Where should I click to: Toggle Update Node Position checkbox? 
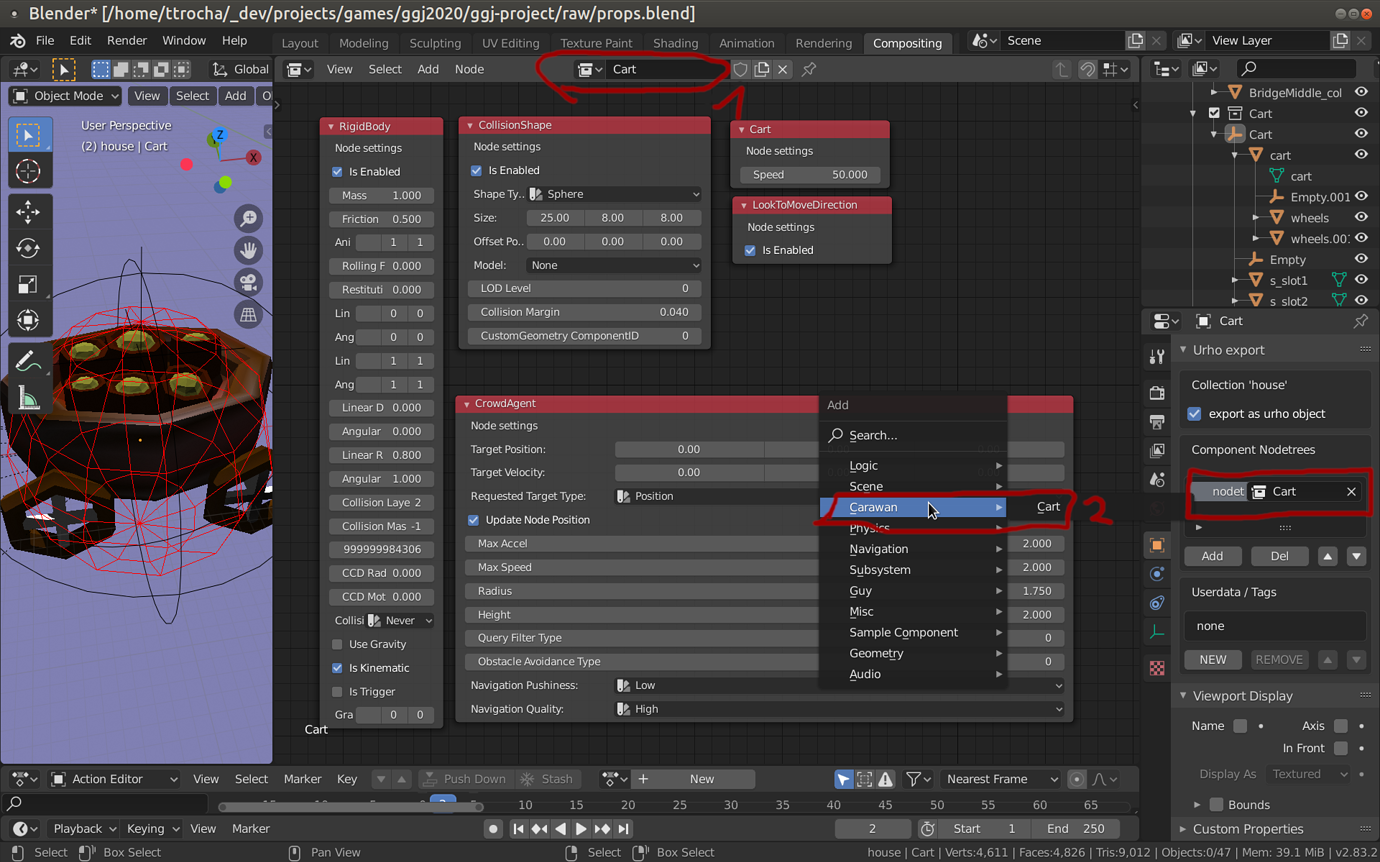tap(474, 520)
